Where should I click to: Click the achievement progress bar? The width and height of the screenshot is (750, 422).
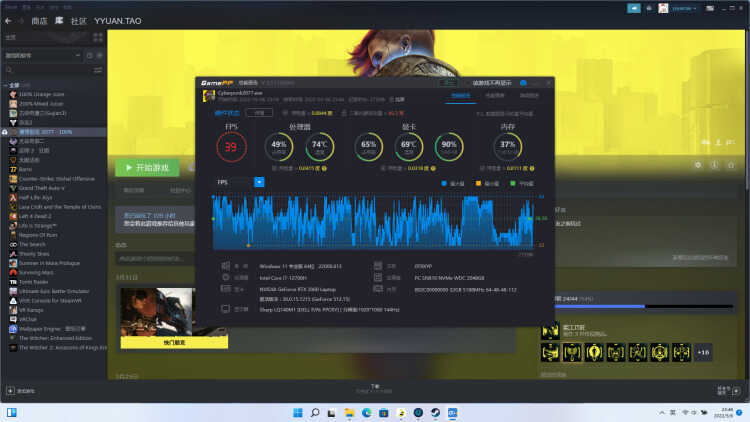(x=643, y=306)
